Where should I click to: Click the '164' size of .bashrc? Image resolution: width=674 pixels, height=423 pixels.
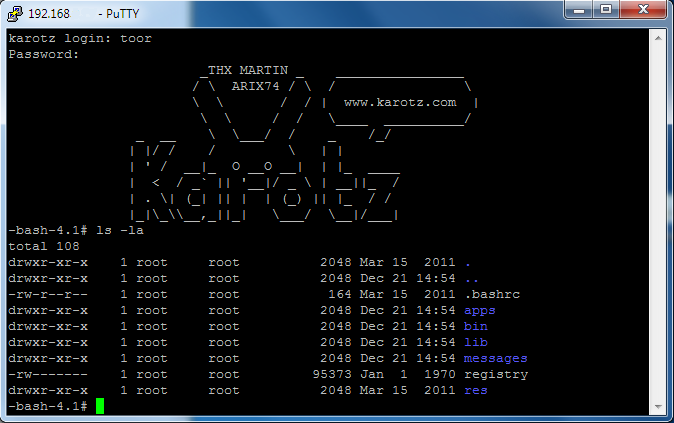click(x=340, y=294)
